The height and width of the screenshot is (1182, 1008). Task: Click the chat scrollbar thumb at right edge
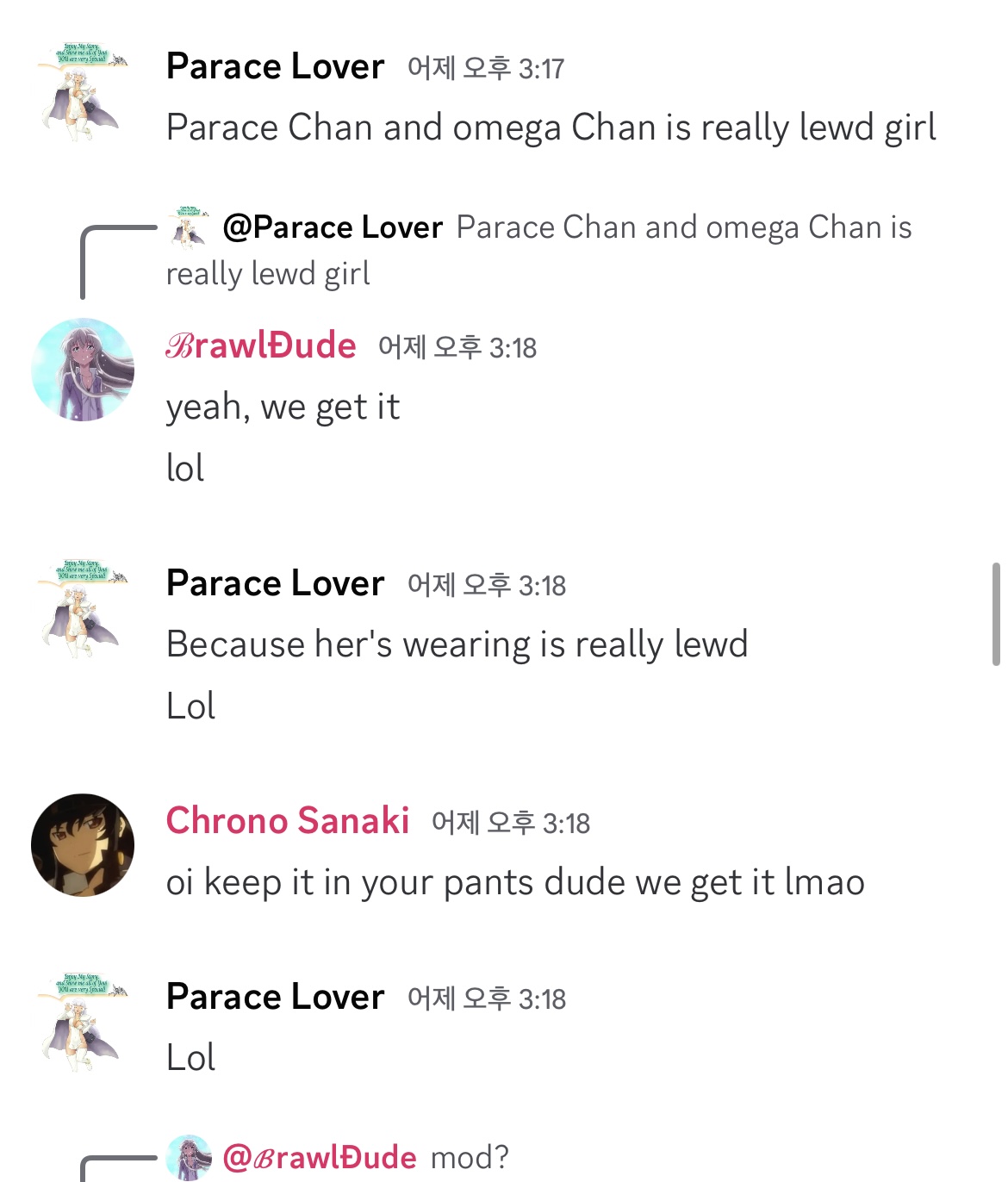996,614
